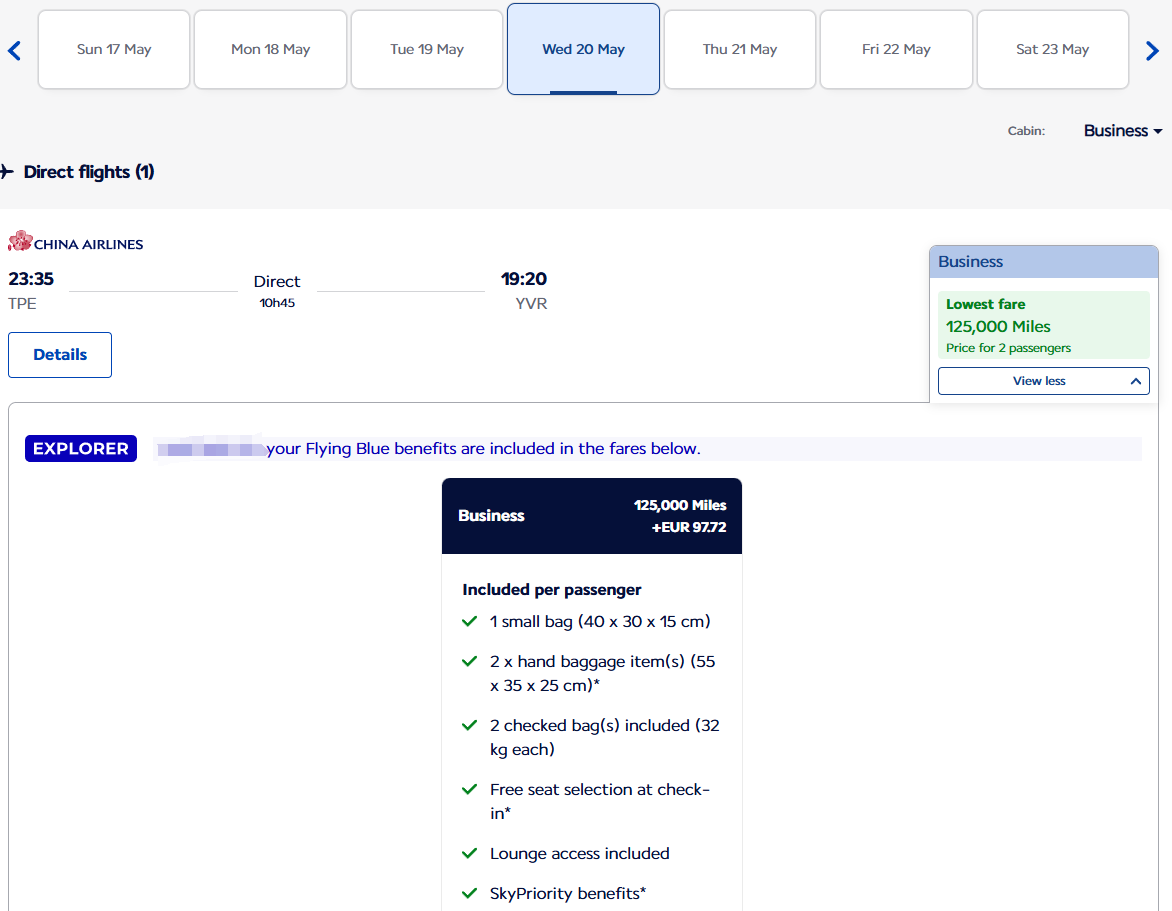Collapse fare details with View less
This screenshot has width=1172, height=911.
coord(1043,381)
